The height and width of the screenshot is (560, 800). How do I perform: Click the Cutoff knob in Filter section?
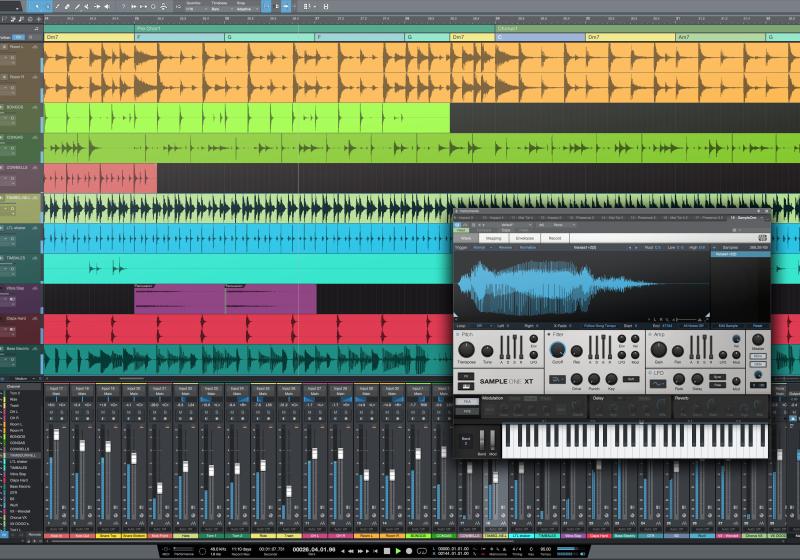558,349
